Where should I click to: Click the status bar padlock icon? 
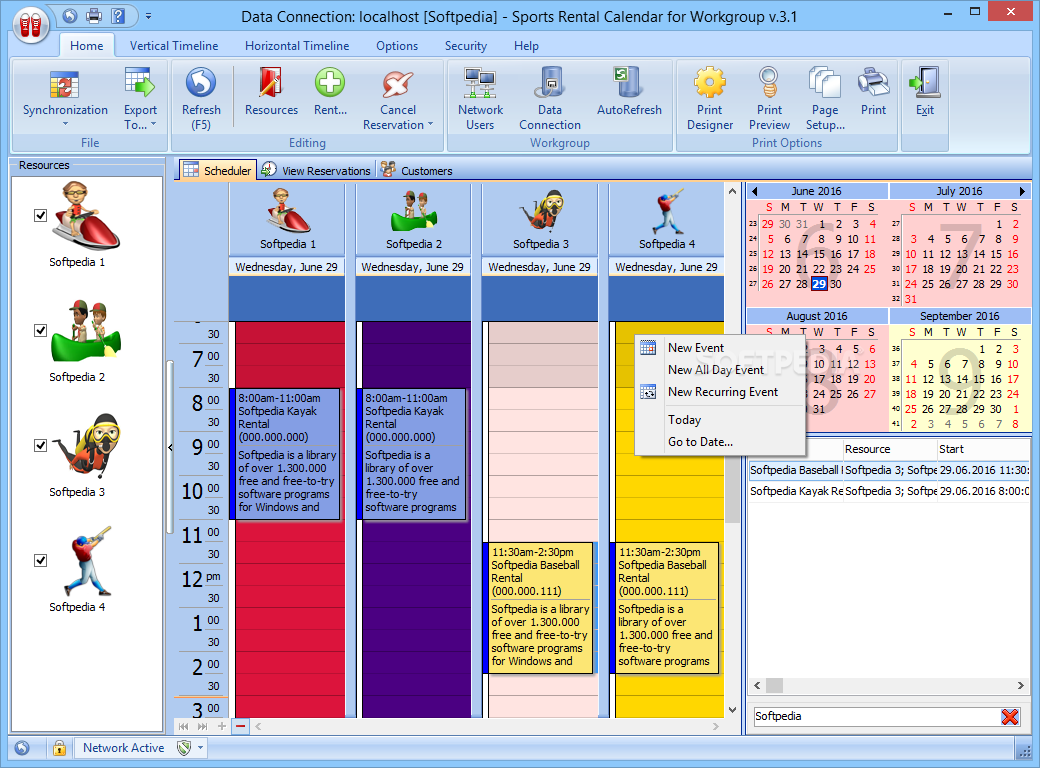(x=60, y=748)
